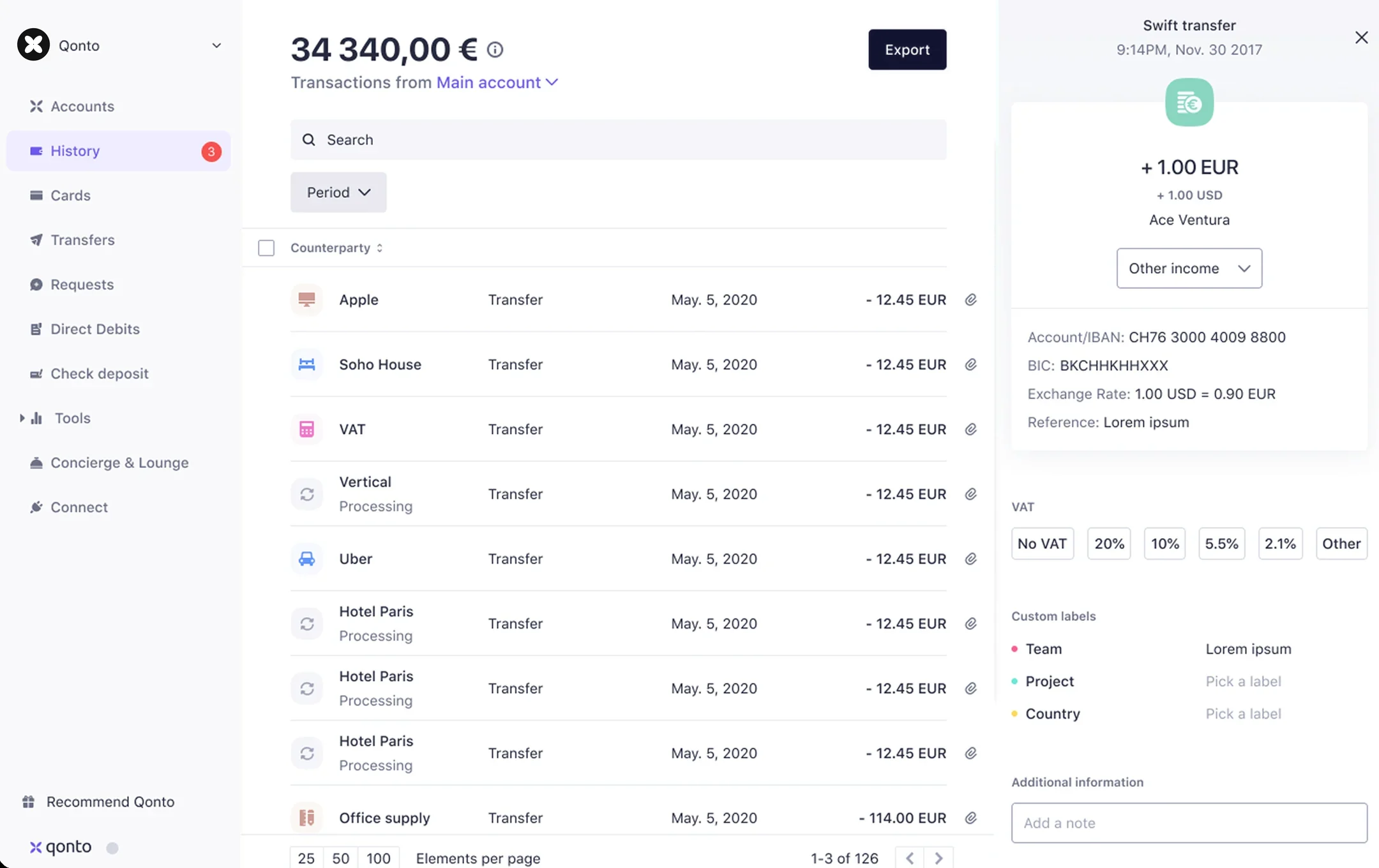The height and width of the screenshot is (868, 1379).
Task: Expand the Qonto organization switcher
Action: pyautogui.click(x=216, y=45)
